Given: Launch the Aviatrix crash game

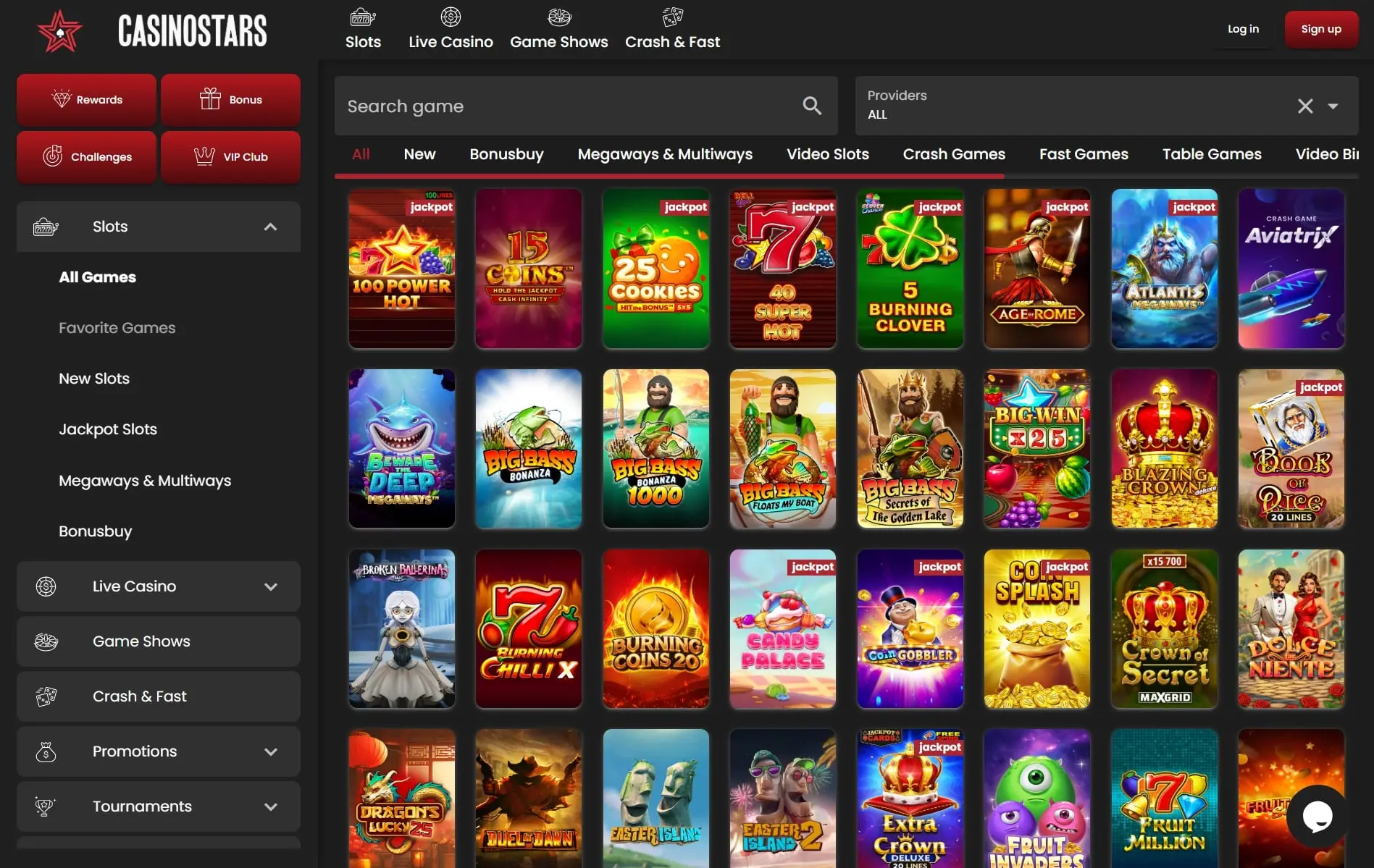Looking at the screenshot, I should [x=1291, y=269].
